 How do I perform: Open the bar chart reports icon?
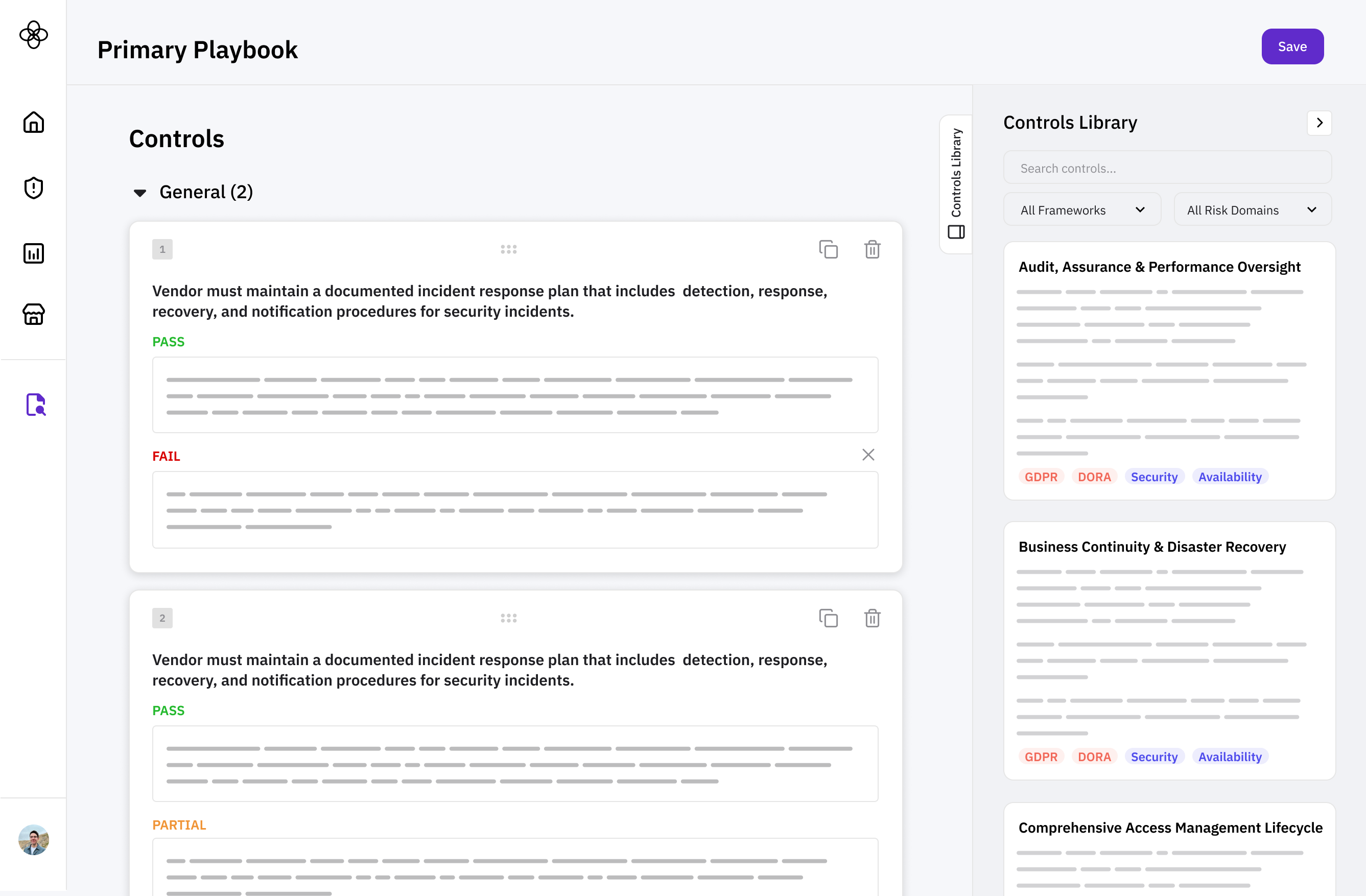click(33, 253)
